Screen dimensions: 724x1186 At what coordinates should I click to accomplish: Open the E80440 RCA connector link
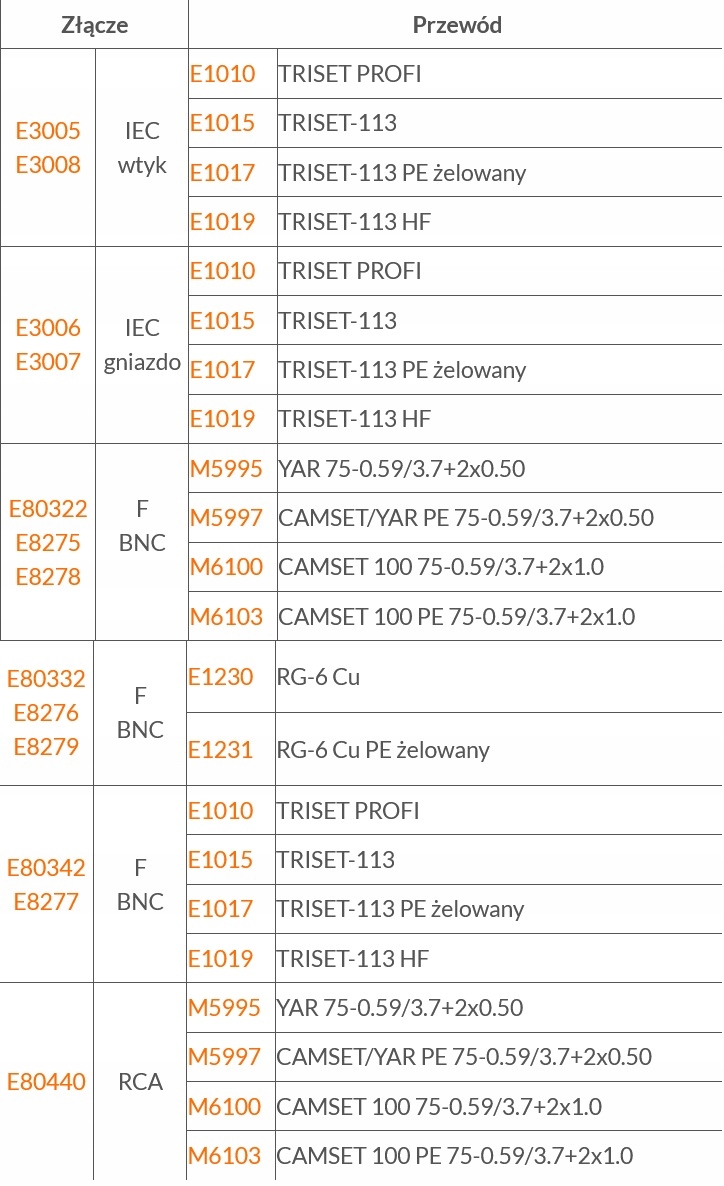(46, 1082)
